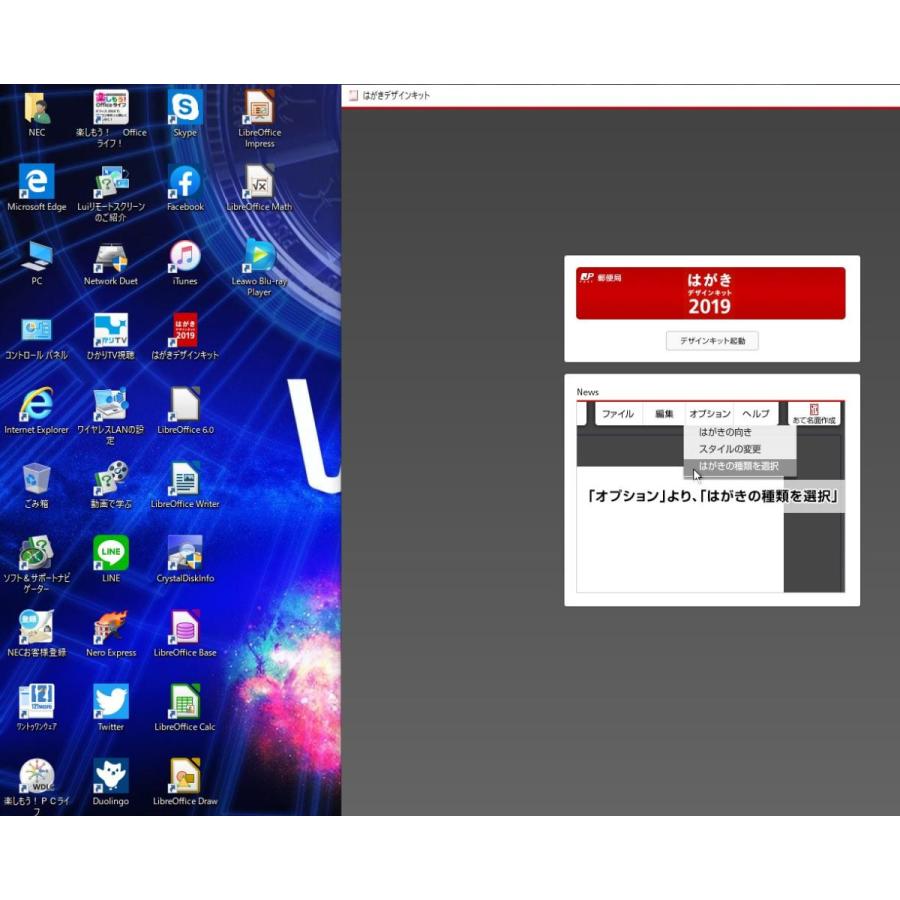900x900 pixels.
Task: Open the ヘルプ menu
Action: (x=753, y=413)
